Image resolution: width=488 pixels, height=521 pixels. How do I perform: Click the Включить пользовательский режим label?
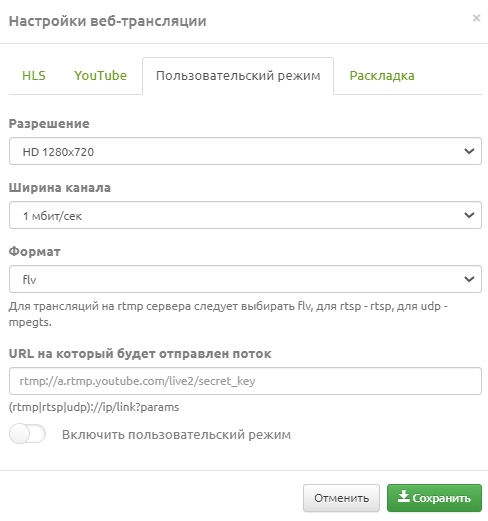(x=176, y=435)
